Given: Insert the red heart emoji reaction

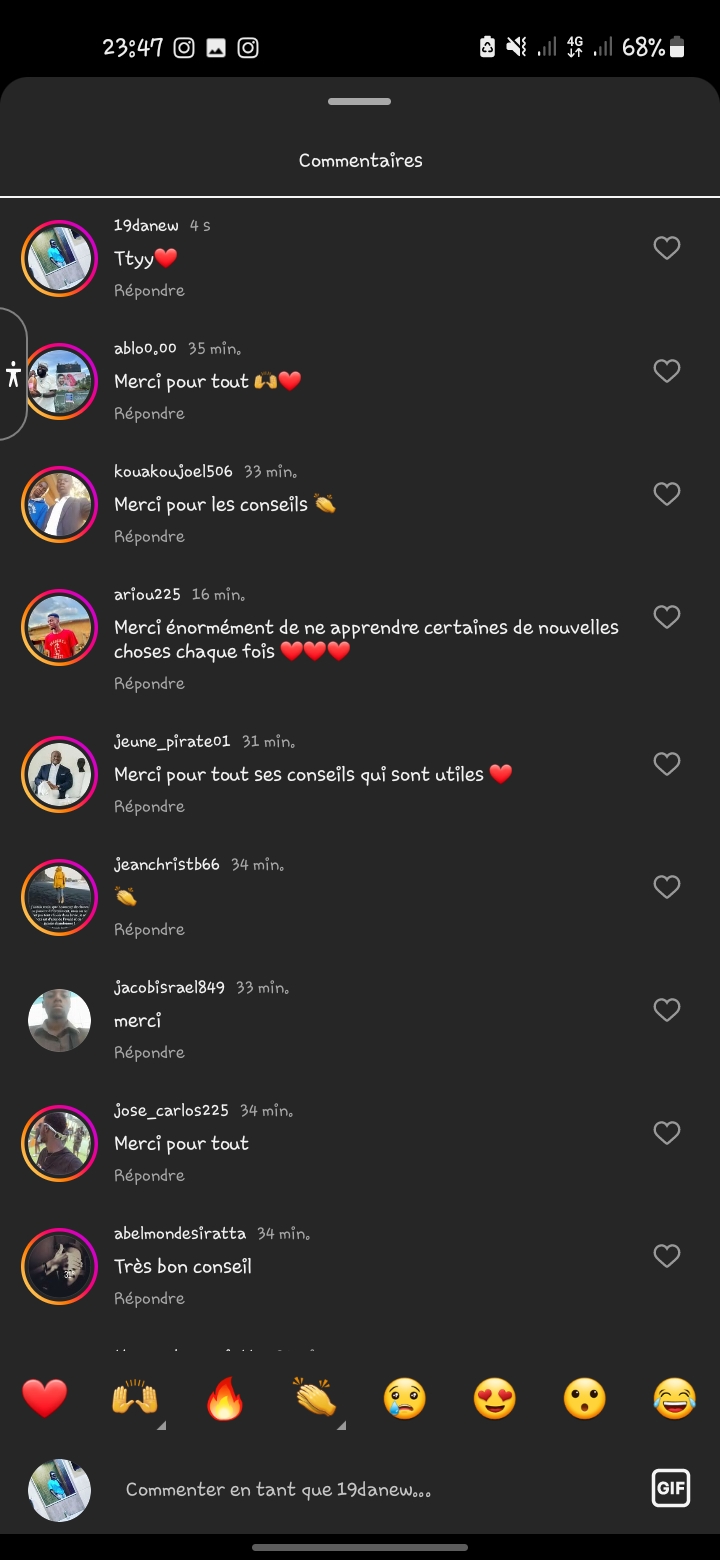Looking at the screenshot, I should tap(45, 1398).
